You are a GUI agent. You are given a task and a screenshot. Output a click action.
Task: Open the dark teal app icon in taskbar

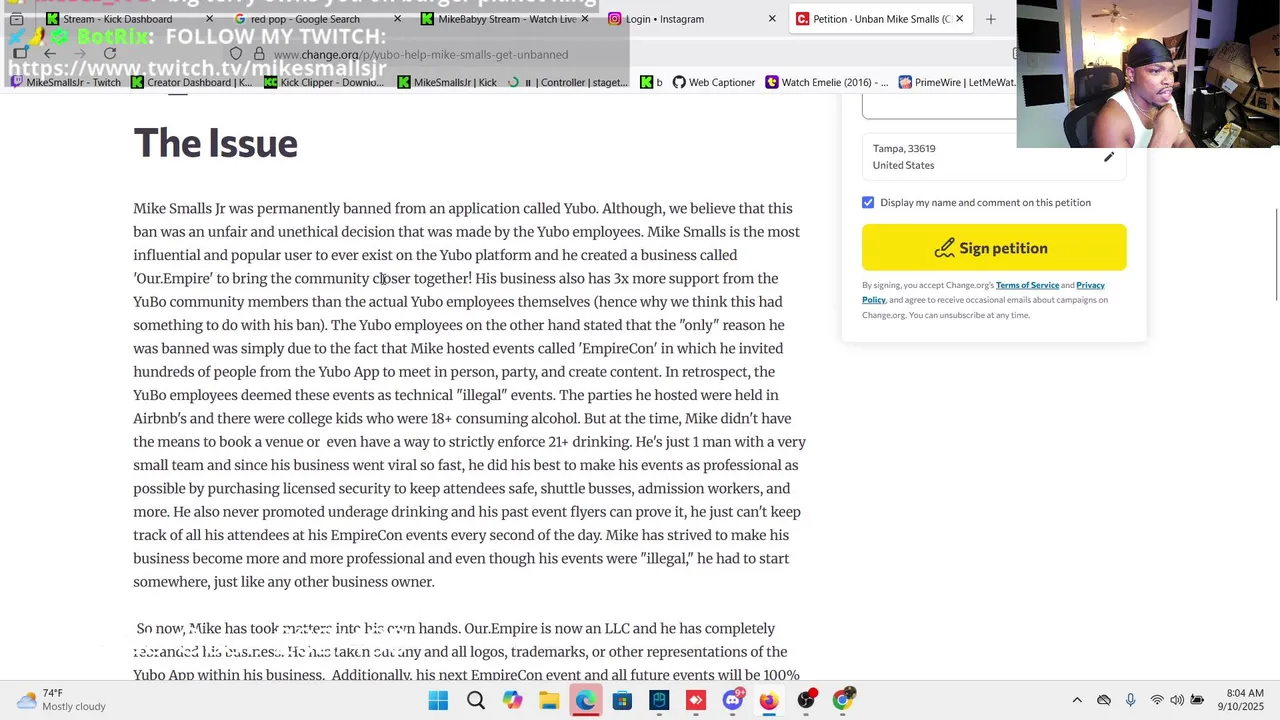pos(659,700)
